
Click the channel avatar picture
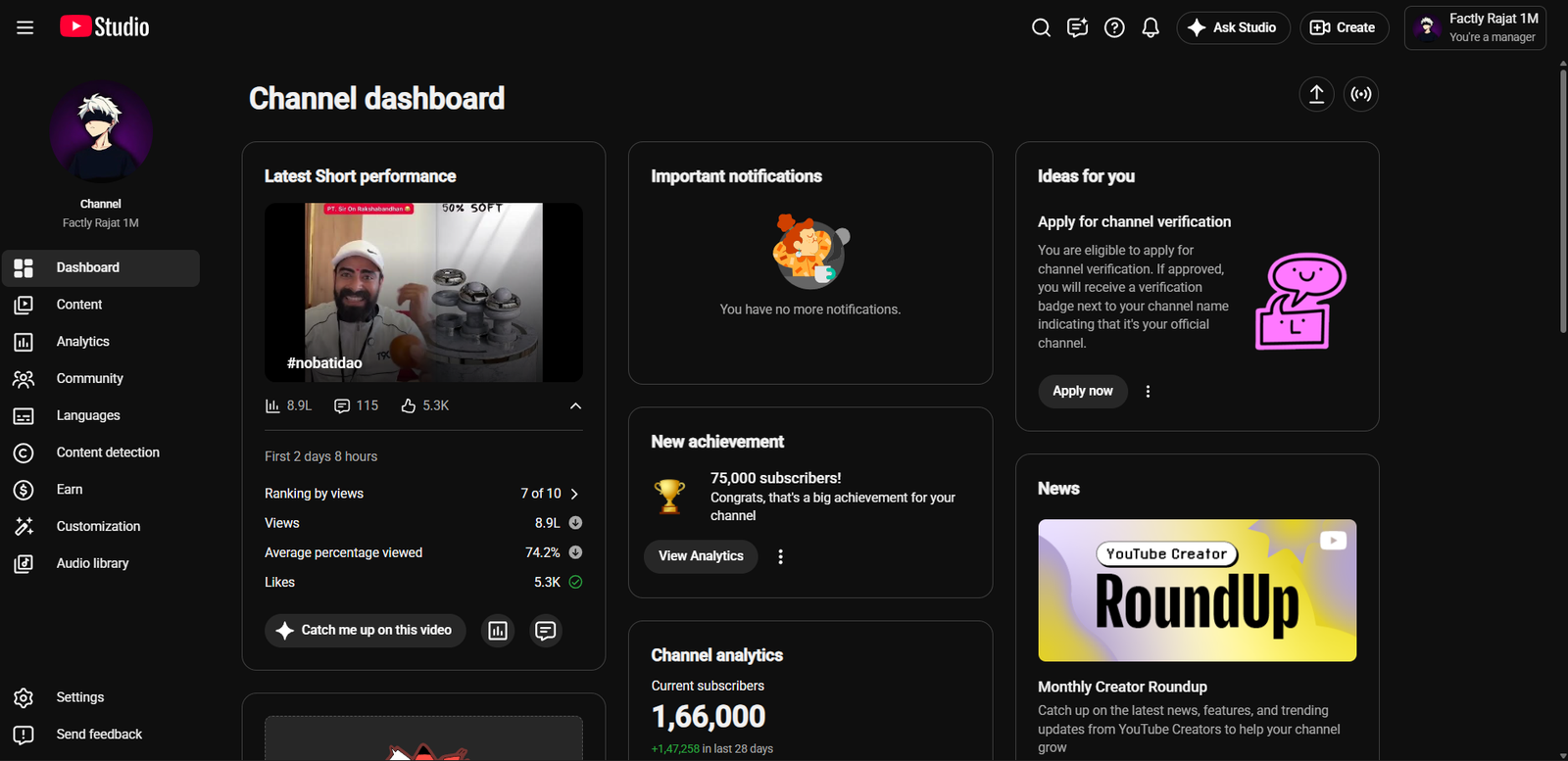[101, 132]
